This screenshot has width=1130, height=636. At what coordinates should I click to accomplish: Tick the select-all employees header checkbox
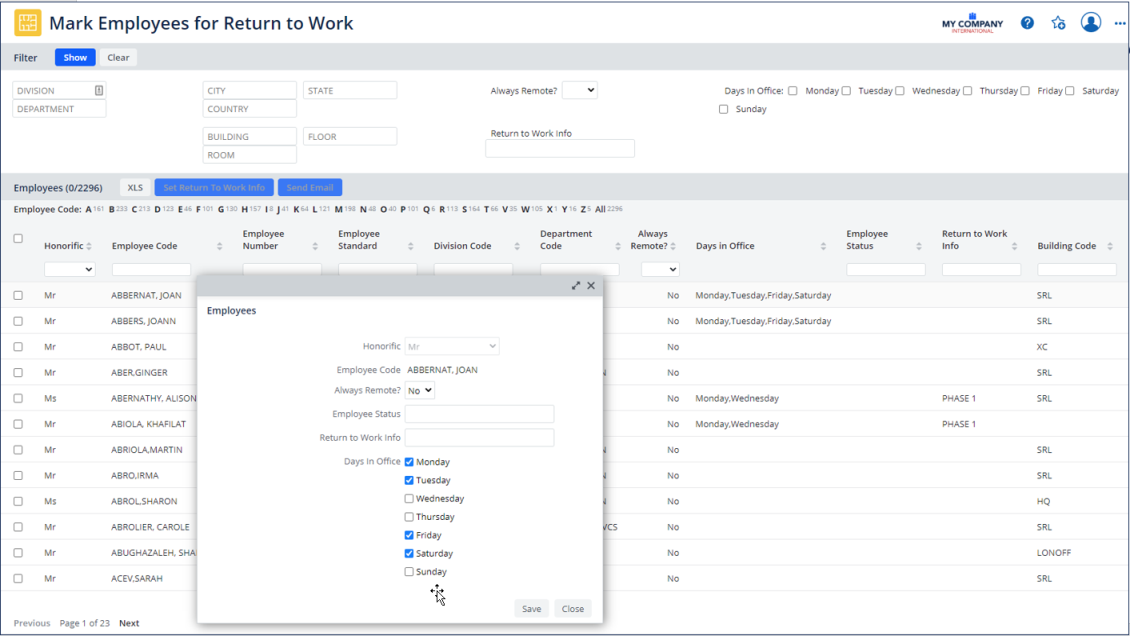[18, 238]
